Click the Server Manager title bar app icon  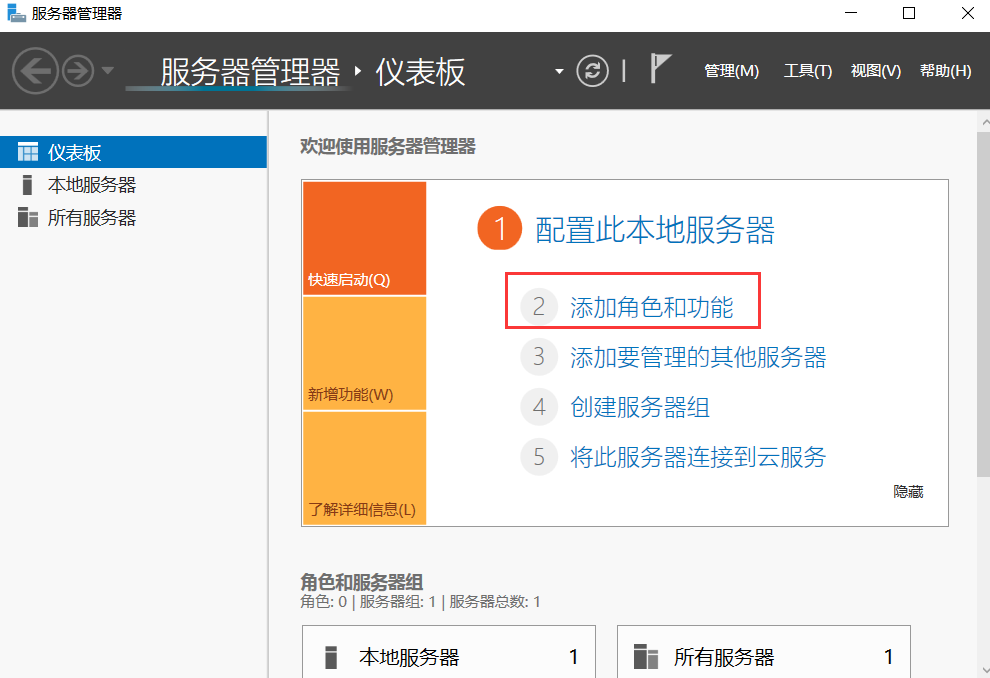(x=16, y=13)
